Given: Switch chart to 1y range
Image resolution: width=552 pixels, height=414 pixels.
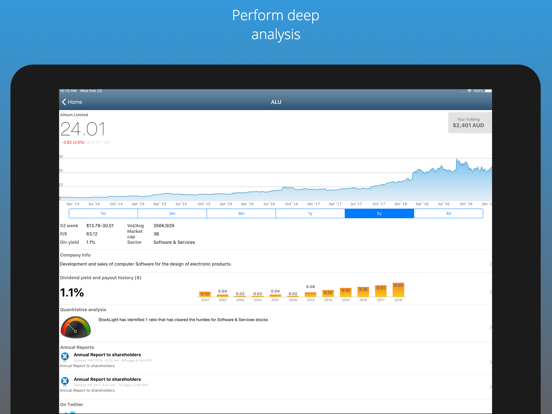Looking at the screenshot, I should pyautogui.click(x=310, y=213).
